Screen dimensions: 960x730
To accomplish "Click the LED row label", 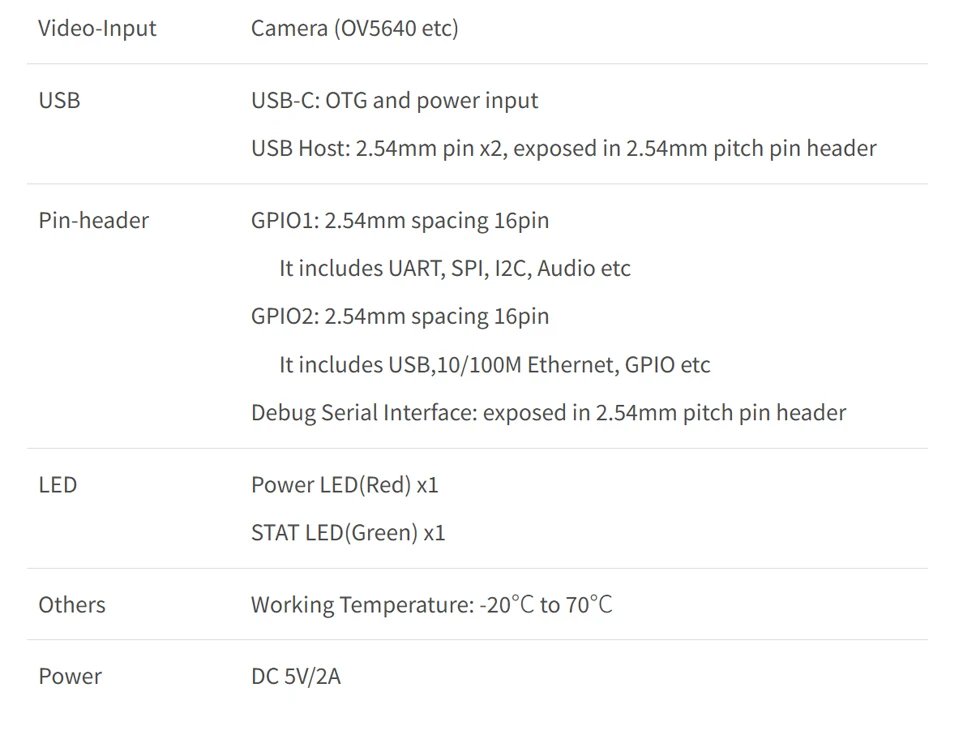I will (57, 484).
